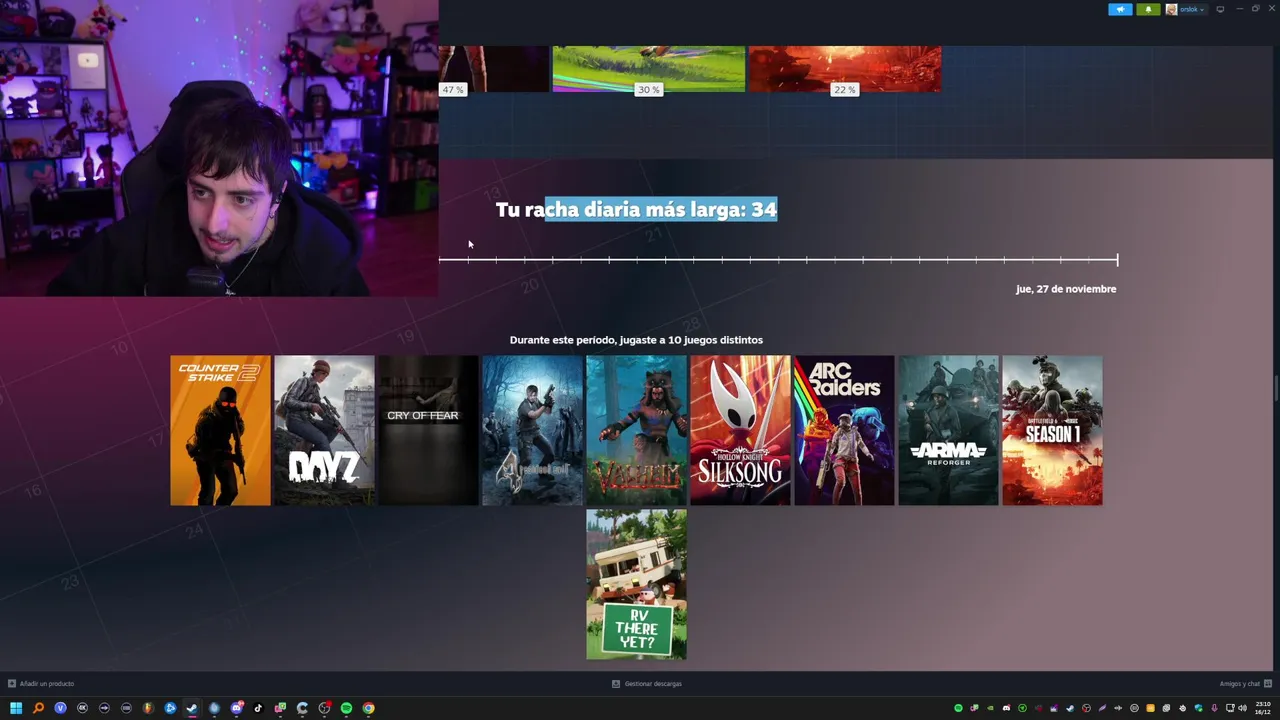Click Spotify icon in the system tray
The width and height of the screenshot is (1280, 720).
958,708
